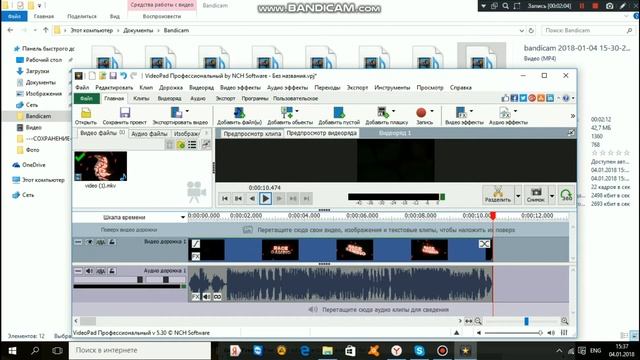Expand toolbar overflow chevron at right
640x360 pixels.
(x=573, y=116)
